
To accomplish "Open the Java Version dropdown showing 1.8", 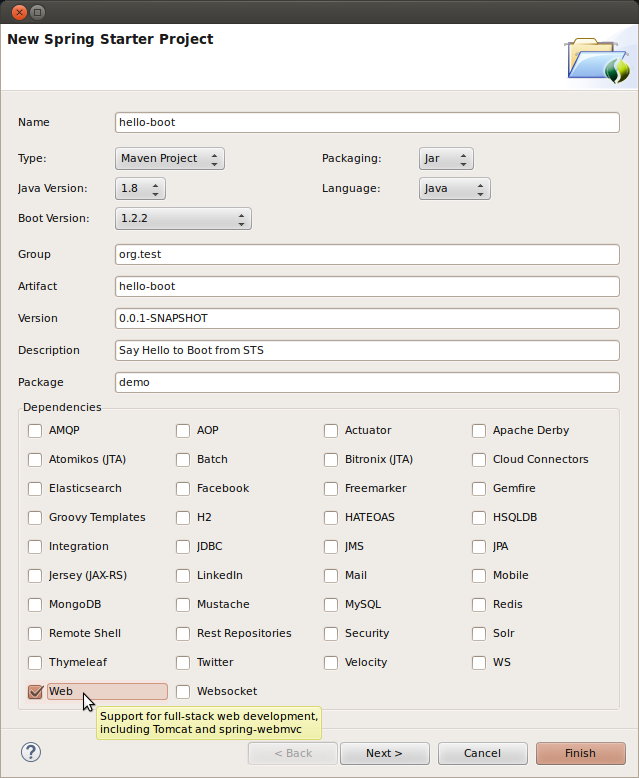I will tap(140, 189).
